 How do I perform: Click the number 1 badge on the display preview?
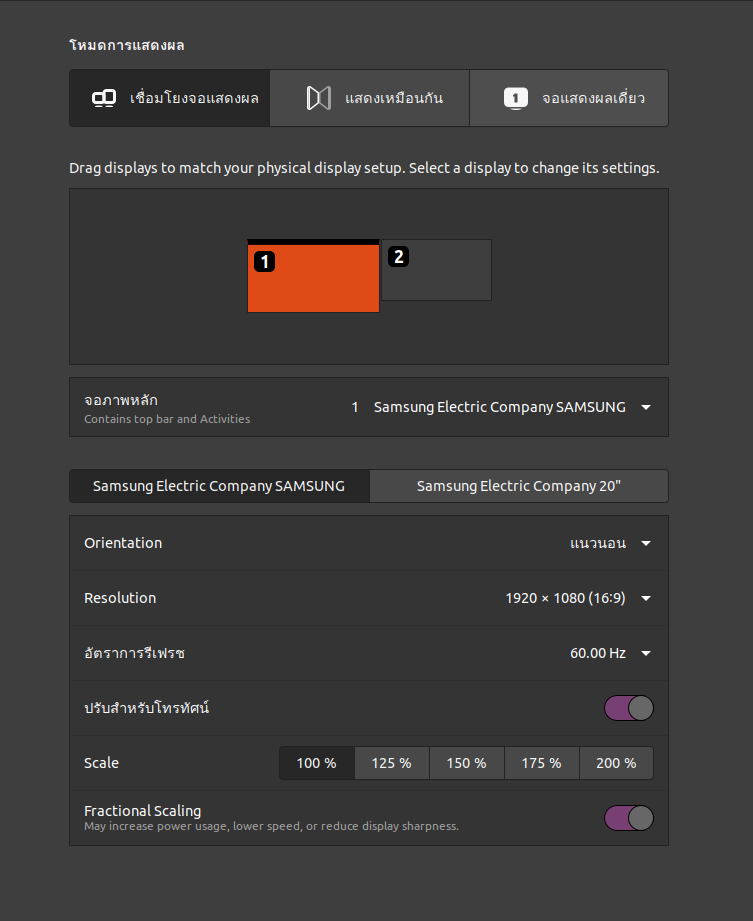[x=264, y=262]
